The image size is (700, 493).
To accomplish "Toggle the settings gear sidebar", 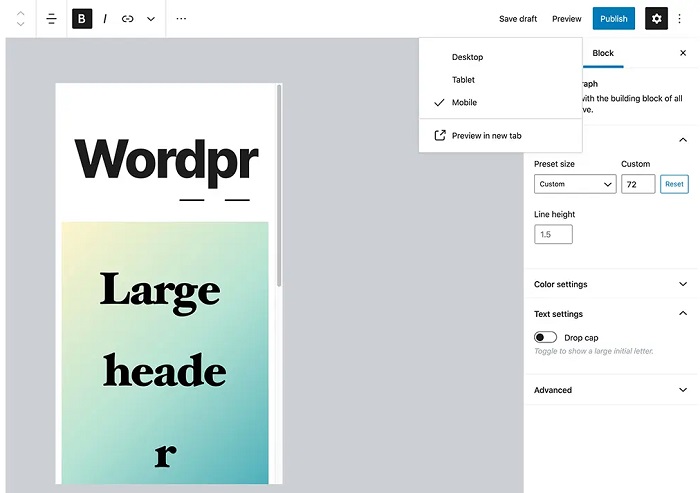I will click(656, 19).
